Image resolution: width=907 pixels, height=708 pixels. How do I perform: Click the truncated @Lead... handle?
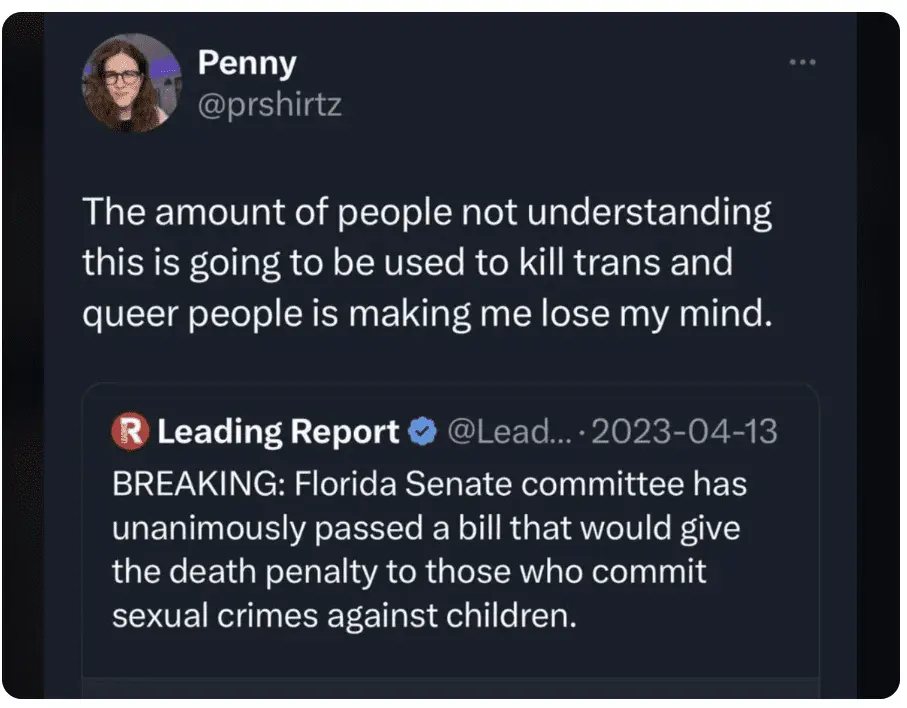(x=510, y=431)
